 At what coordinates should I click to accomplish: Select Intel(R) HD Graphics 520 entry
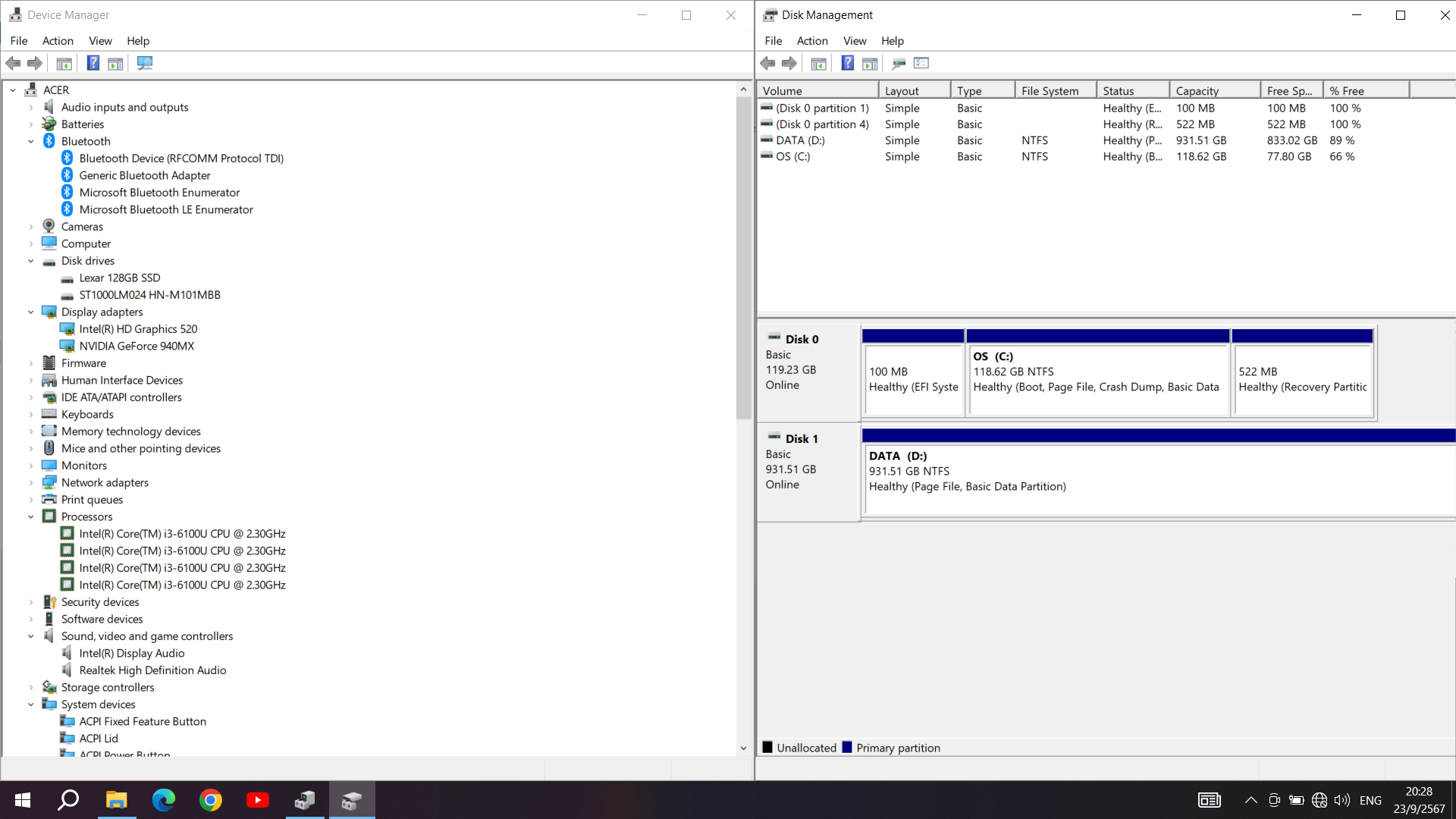138,329
